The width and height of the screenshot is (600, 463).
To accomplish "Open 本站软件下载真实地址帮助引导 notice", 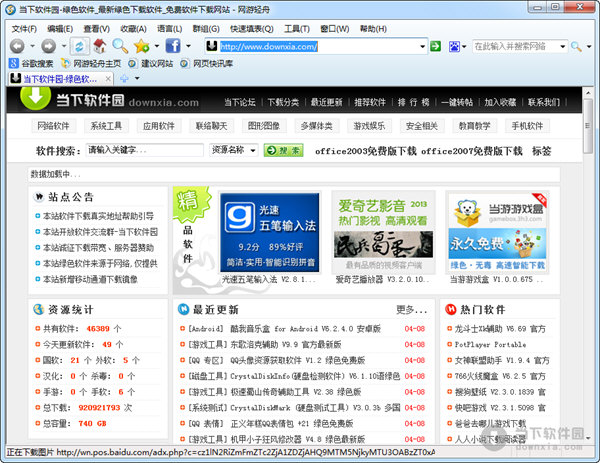I will coord(98,216).
